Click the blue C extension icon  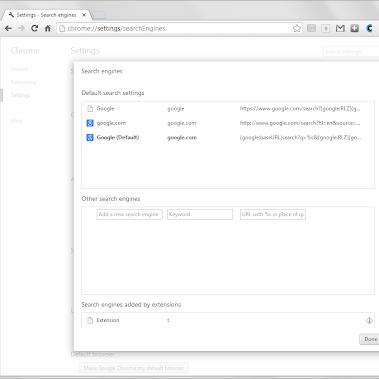click(369, 28)
